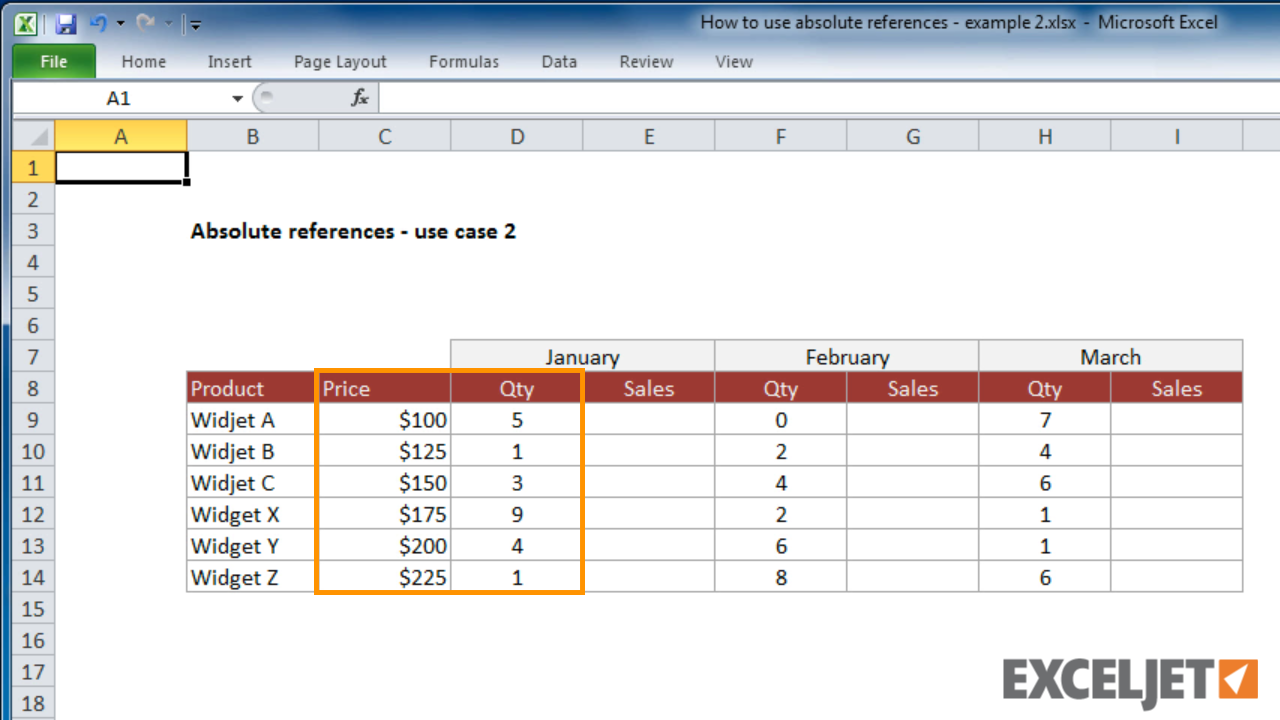1280x720 pixels.
Task: Click the Name Box showing A1
Action: pos(118,98)
